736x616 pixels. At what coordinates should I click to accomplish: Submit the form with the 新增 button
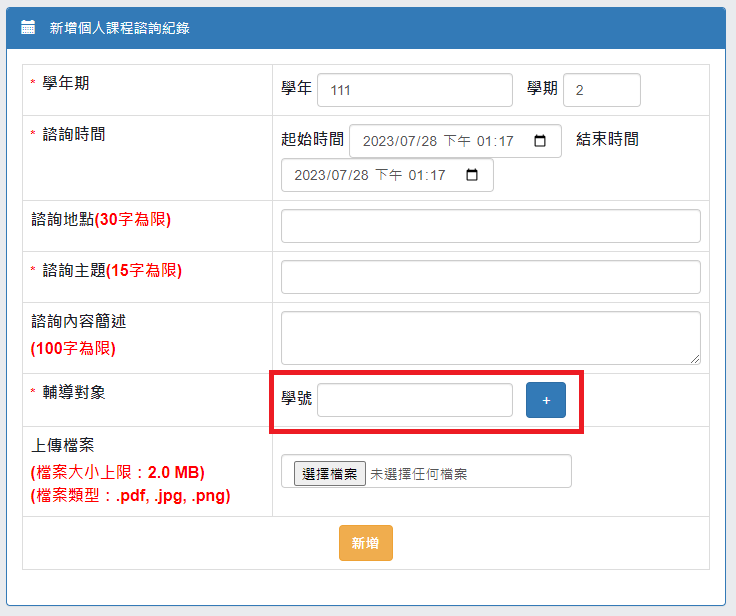[x=366, y=543]
